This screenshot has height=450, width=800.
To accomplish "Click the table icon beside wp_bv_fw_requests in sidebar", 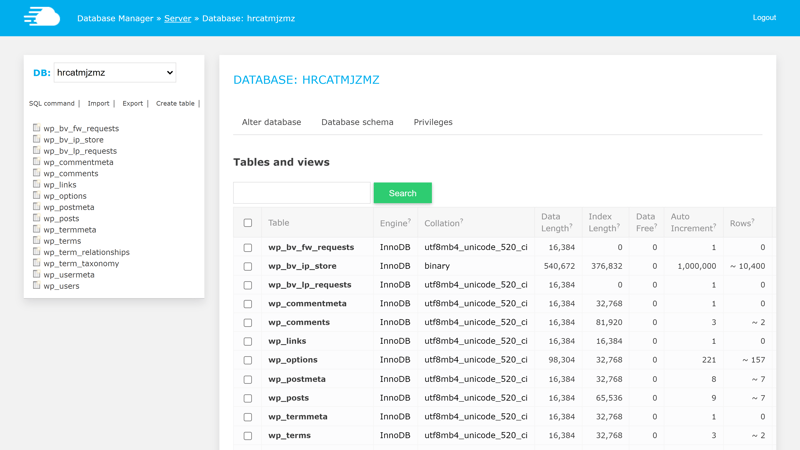I will [x=36, y=128].
